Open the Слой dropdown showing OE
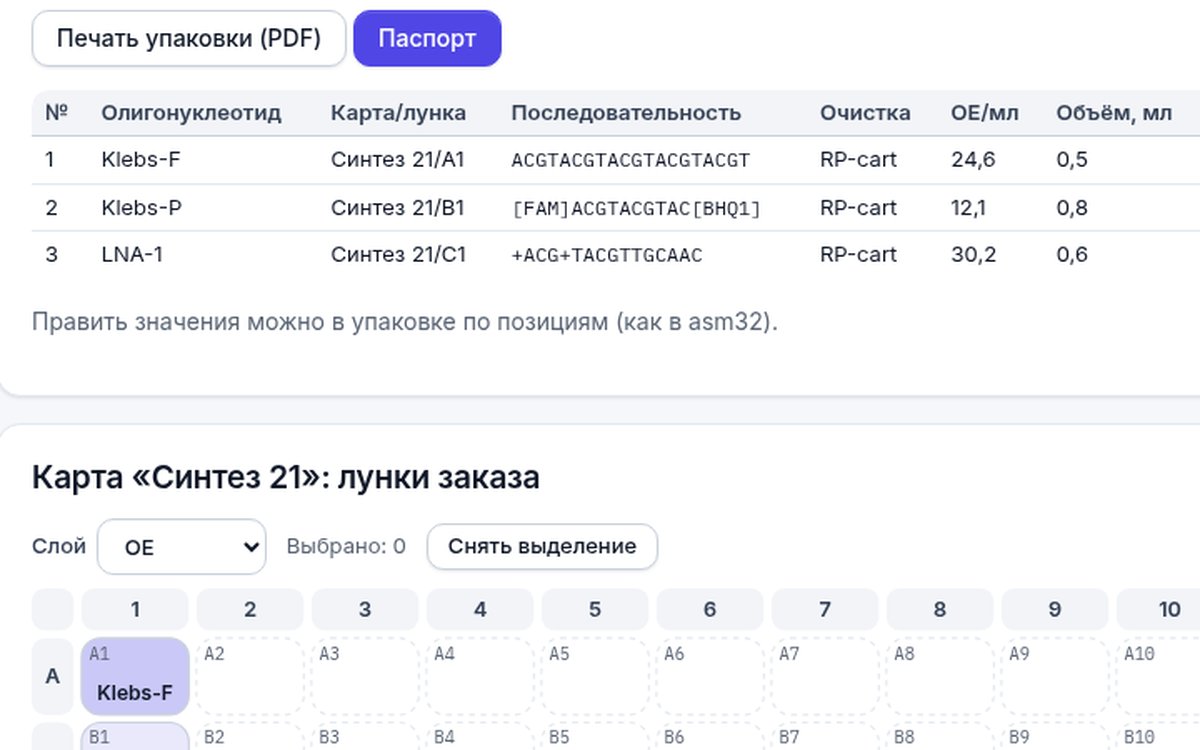This screenshot has height=750, width=1200. pyautogui.click(x=181, y=547)
